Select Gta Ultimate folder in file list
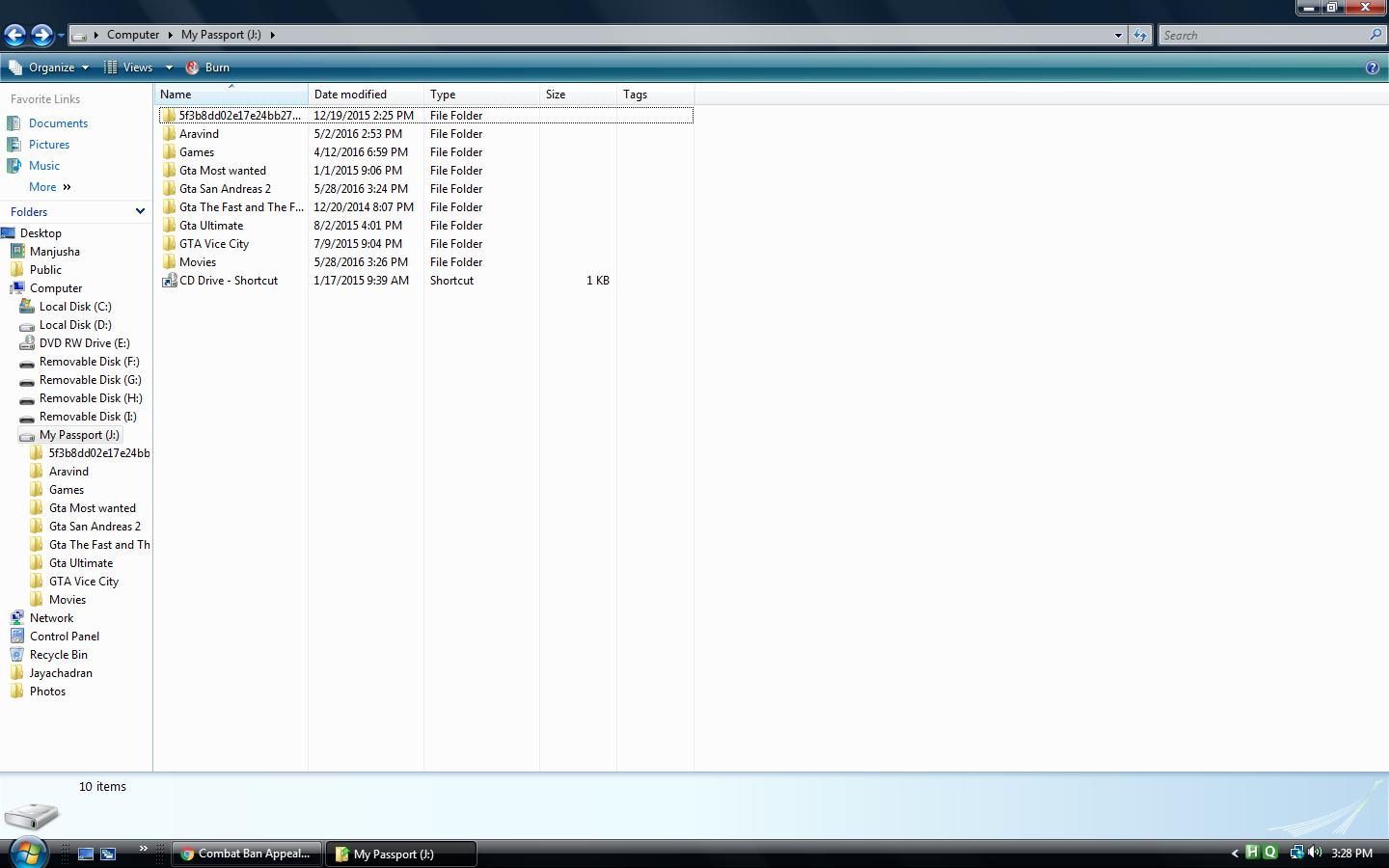The width and height of the screenshot is (1389, 868). click(x=210, y=226)
